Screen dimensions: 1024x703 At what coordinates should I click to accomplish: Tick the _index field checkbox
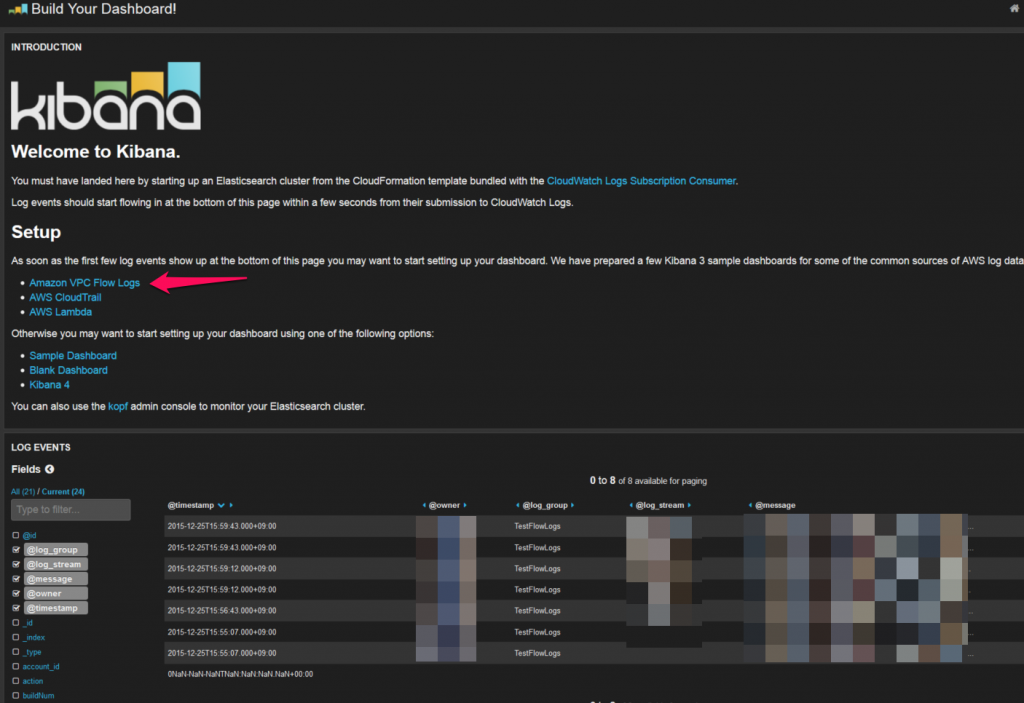point(16,637)
